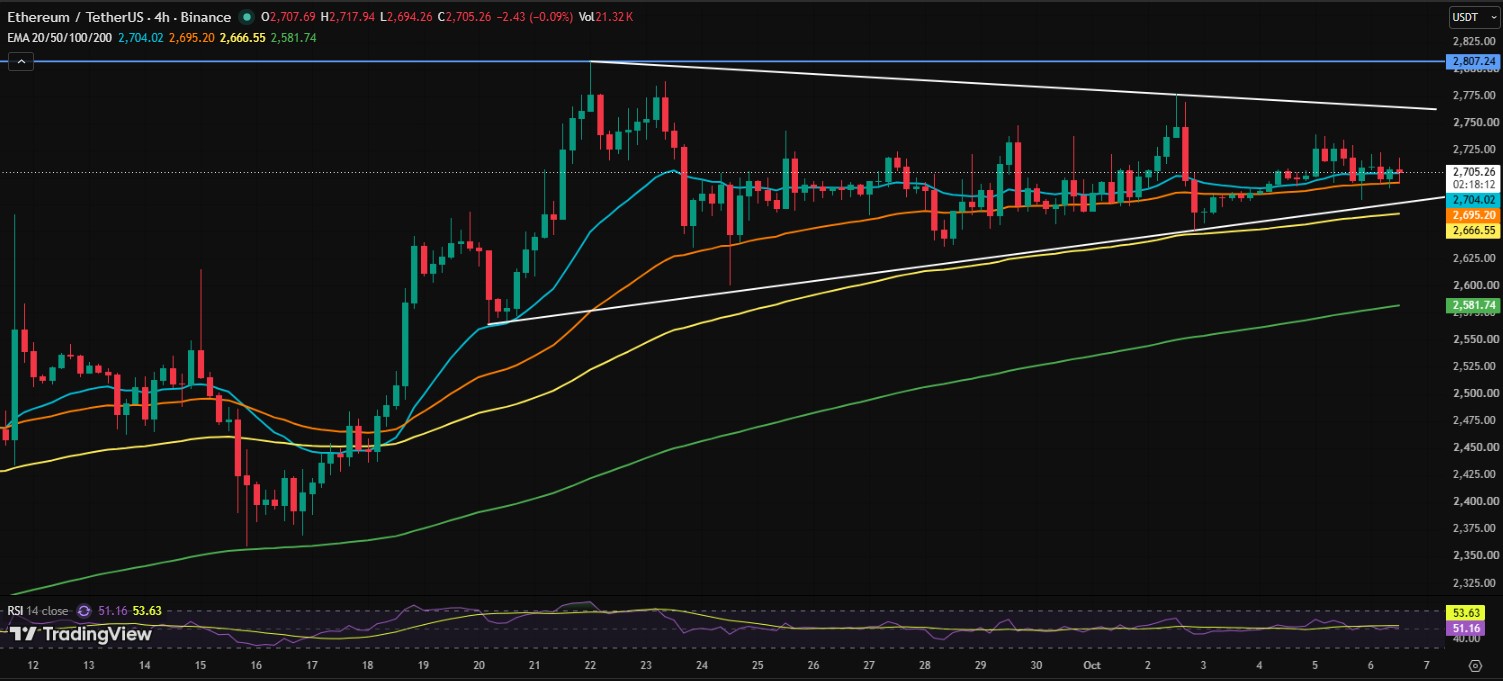Click the yellow 2,666.55 EMA axis label

coord(1473,230)
